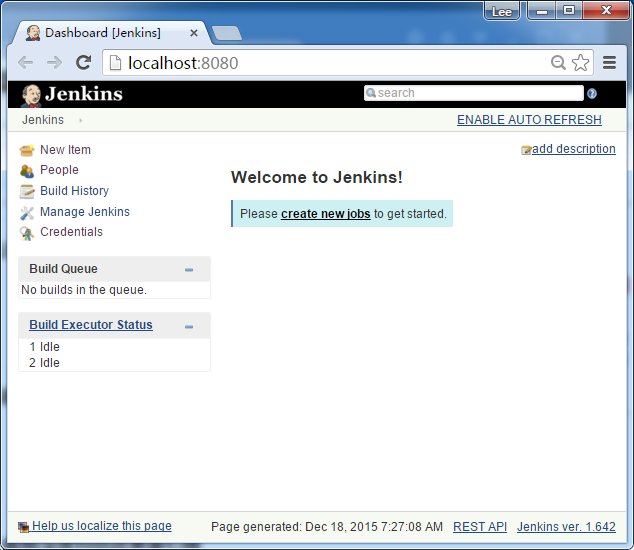Select the Dashboard [Jenkins] browser tab

click(x=102, y=33)
